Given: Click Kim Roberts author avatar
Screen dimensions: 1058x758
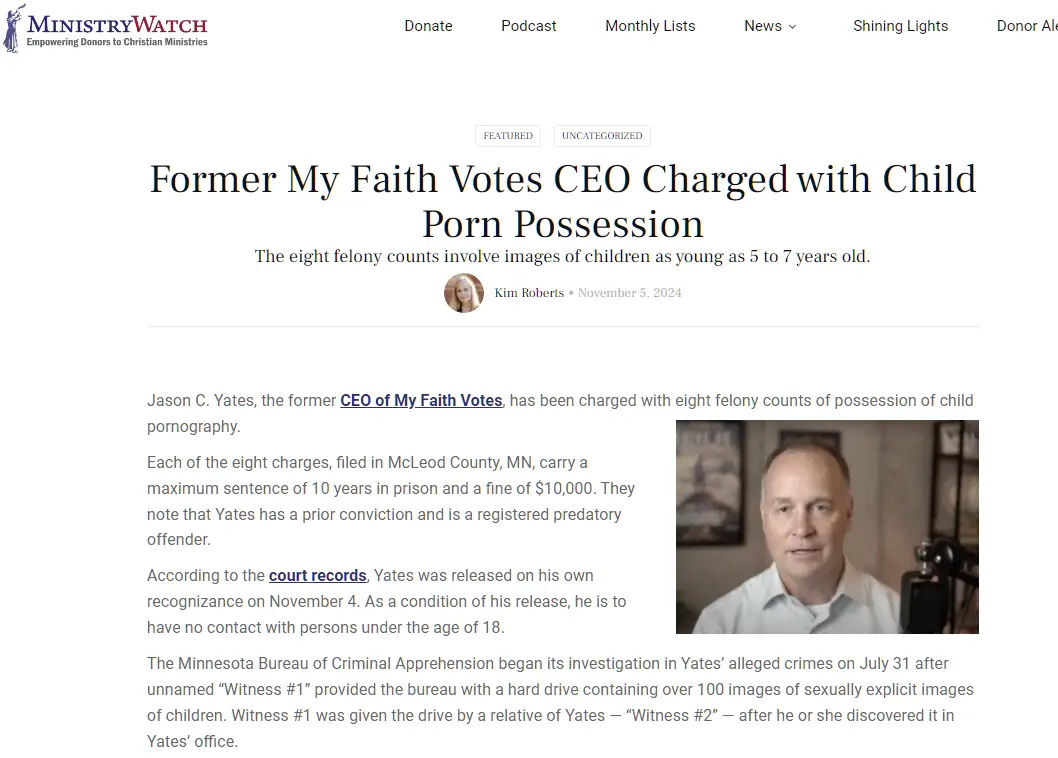Looking at the screenshot, I should (x=464, y=293).
